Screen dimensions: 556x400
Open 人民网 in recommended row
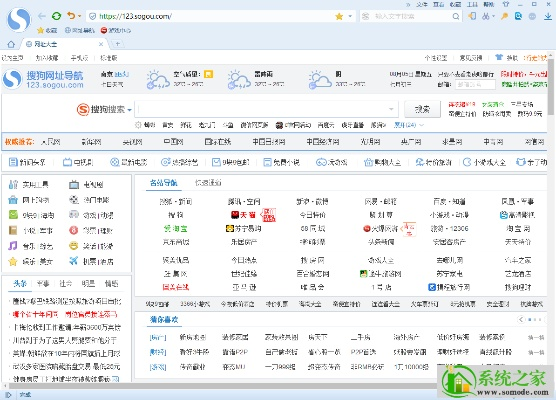click(x=50, y=142)
